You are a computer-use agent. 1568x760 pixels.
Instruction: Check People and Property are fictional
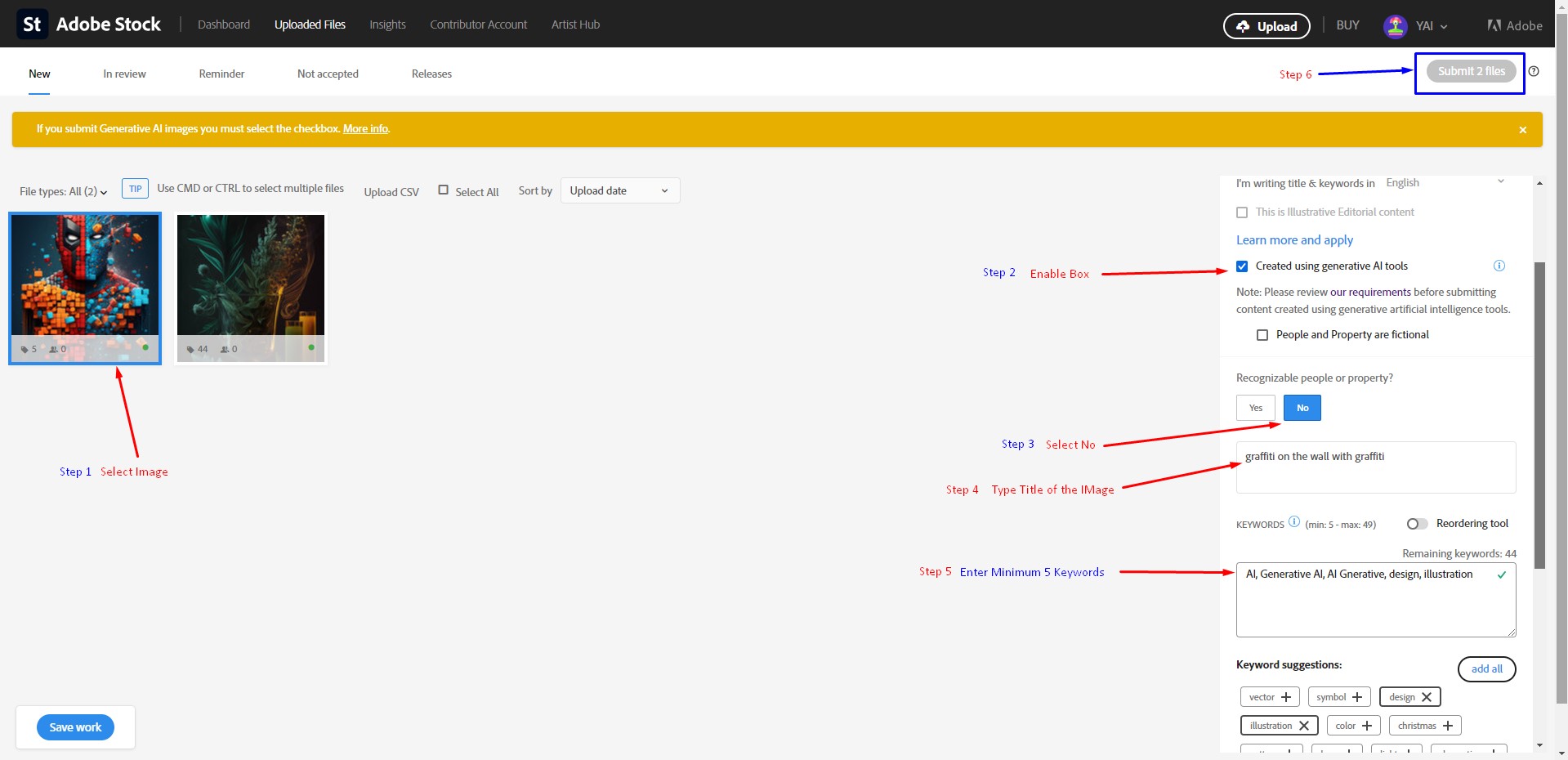[x=1262, y=335]
